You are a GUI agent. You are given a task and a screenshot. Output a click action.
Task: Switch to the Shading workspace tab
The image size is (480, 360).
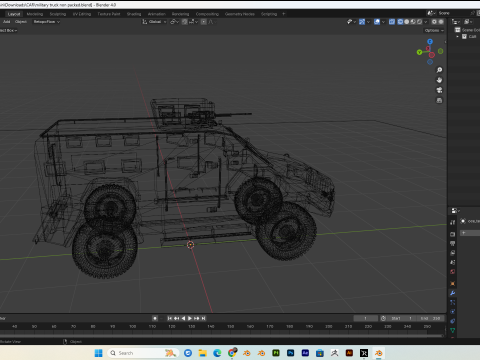coord(134,14)
